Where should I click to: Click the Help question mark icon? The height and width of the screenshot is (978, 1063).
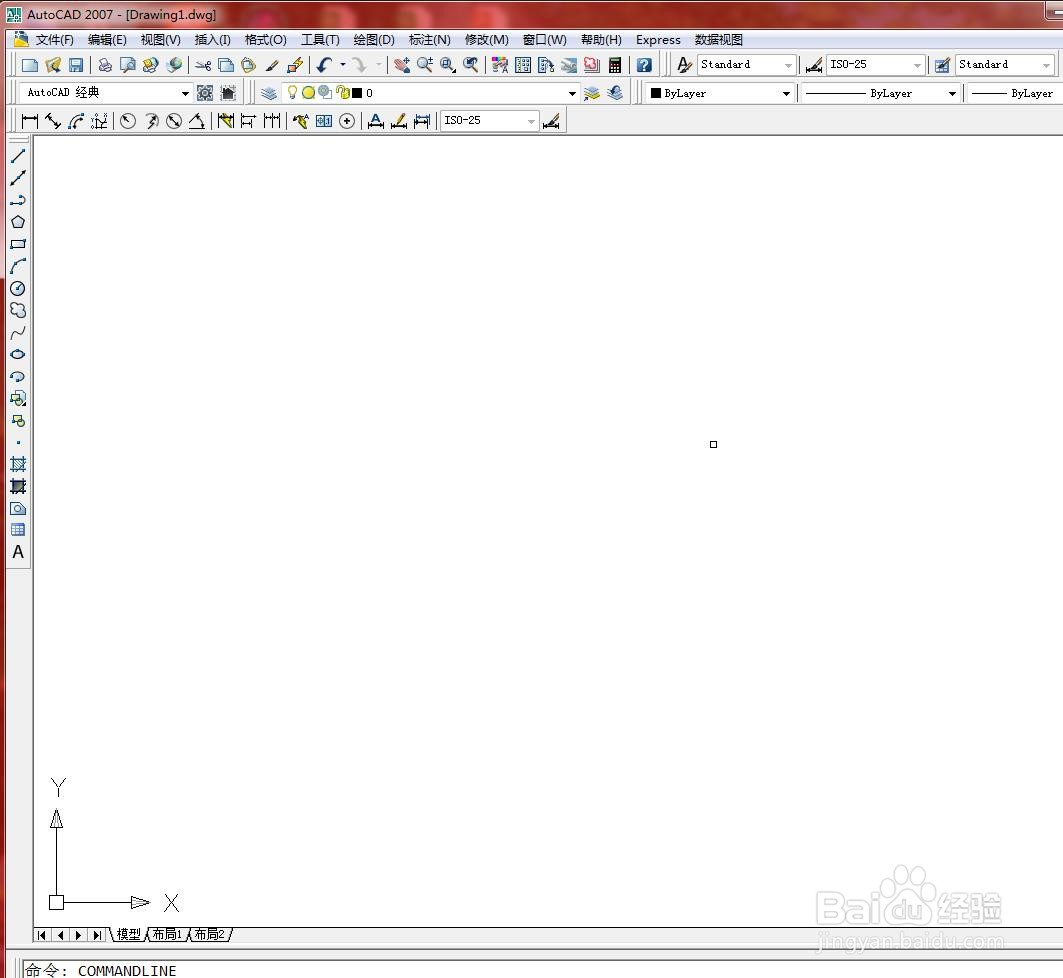coord(644,65)
